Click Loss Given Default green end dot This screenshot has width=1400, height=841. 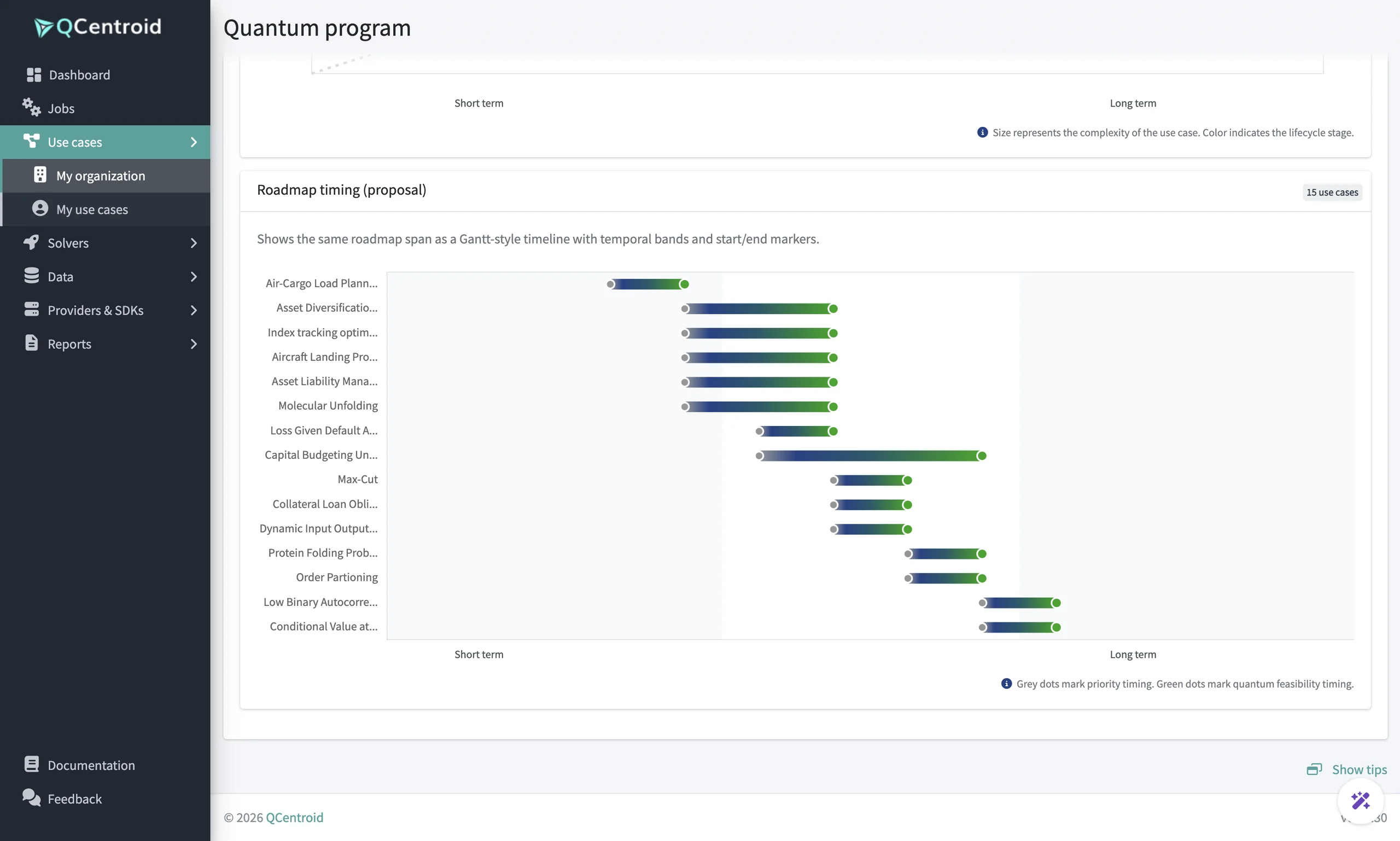pos(833,431)
